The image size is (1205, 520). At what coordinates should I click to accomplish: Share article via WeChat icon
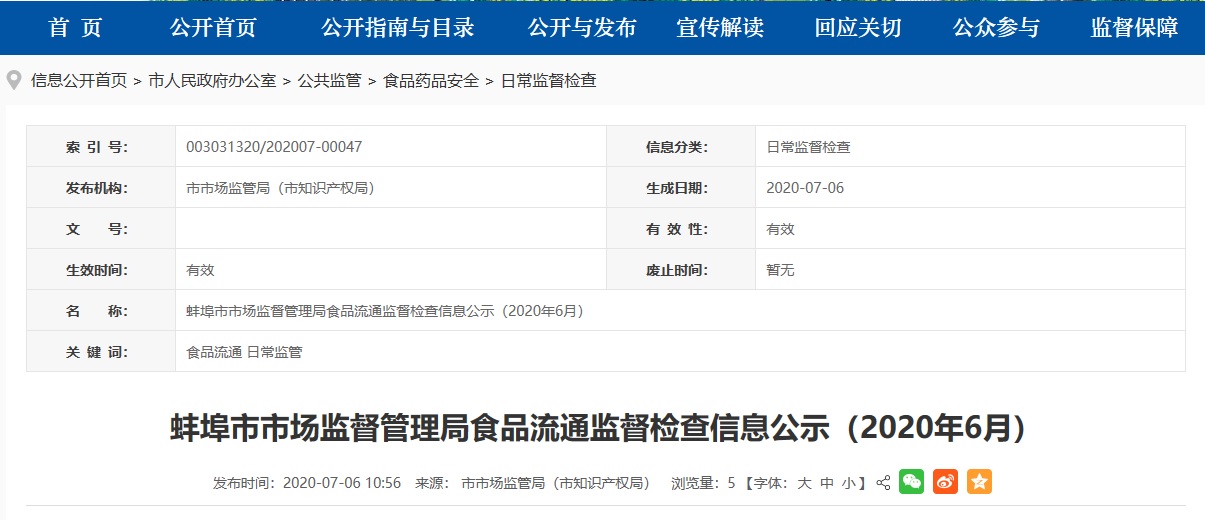(x=911, y=482)
